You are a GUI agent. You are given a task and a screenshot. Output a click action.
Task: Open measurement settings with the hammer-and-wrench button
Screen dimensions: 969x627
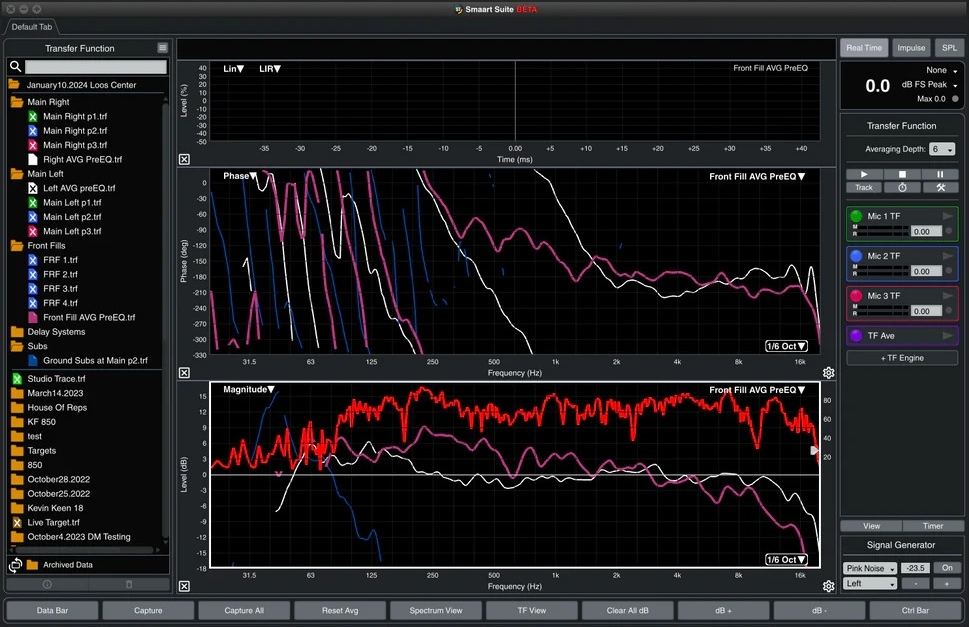tap(940, 188)
